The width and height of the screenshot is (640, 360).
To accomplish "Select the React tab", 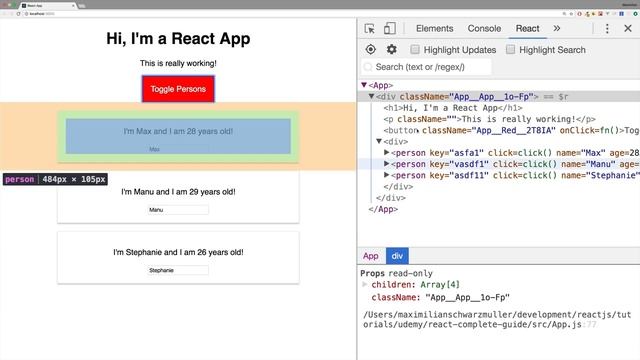I will tap(527, 29).
